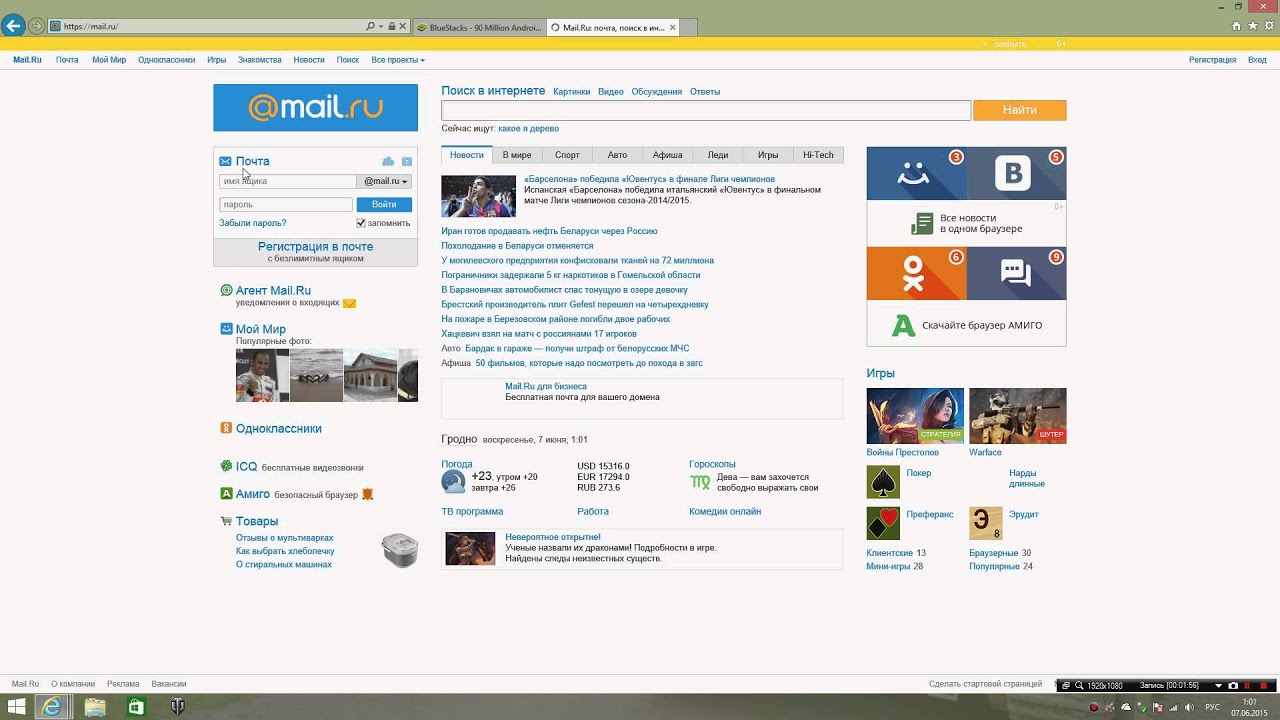Image resolution: width=1280 pixels, height=720 pixels.
Task: Open Забыли пароль? link
Action: point(253,223)
